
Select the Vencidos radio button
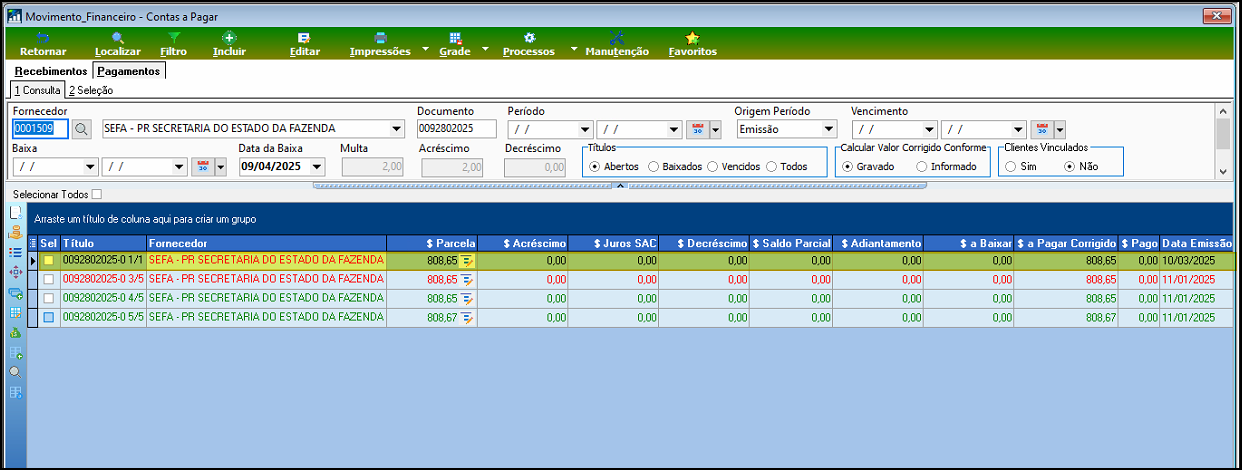(713, 167)
